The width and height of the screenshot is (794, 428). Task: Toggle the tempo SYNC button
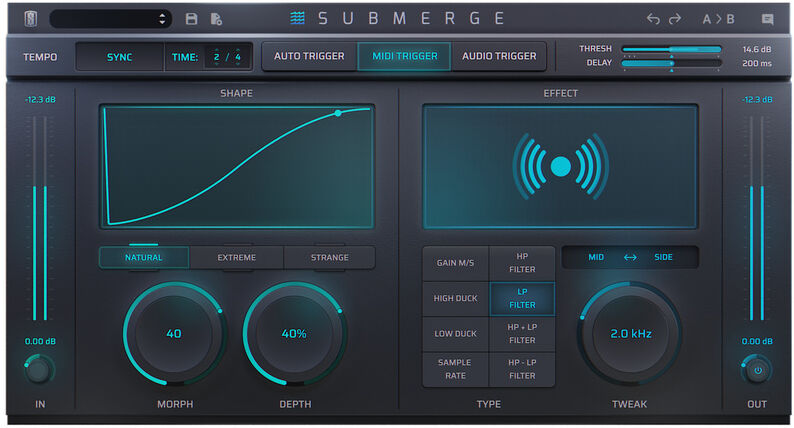pos(120,57)
